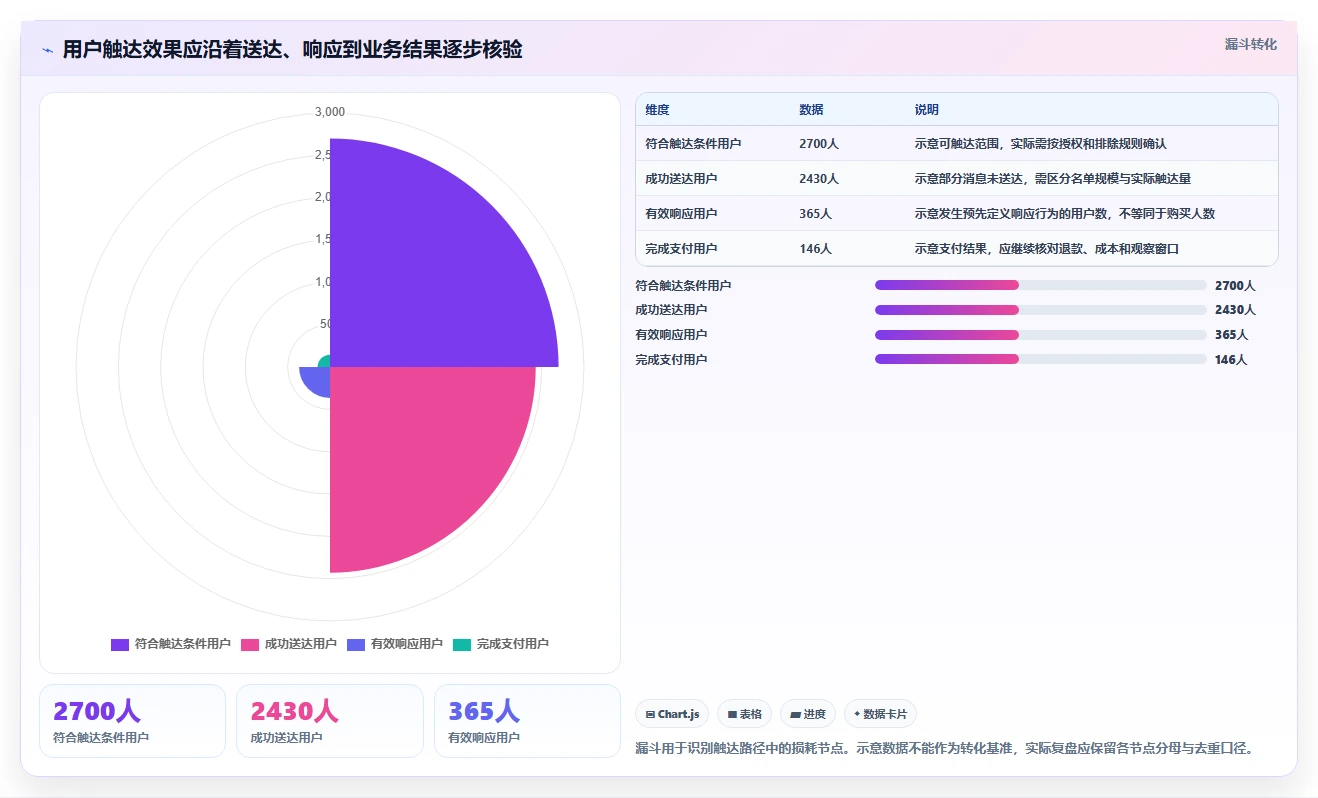Click the lightning icon beside the page title

pyautogui.click(x=47, y=50)
